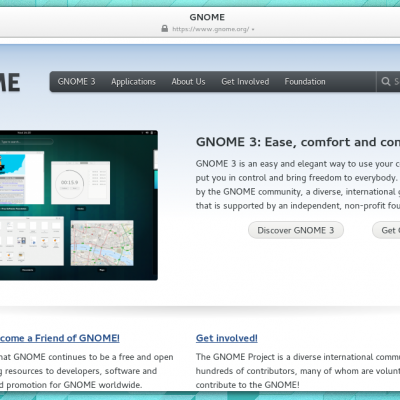Open the Foundation menu item
The image size is (400, 400).
(305, 81)
